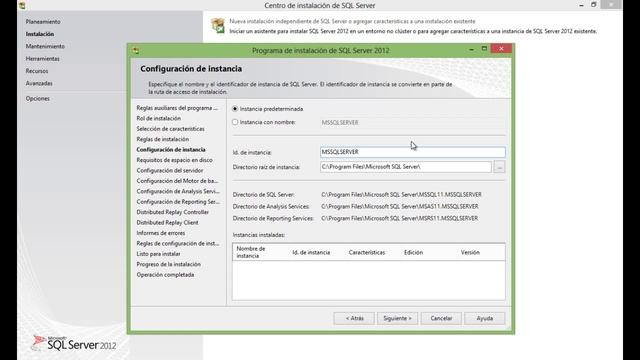Click the MSAS11.MSSQLSERVER directory path text

tap(400, 207)
